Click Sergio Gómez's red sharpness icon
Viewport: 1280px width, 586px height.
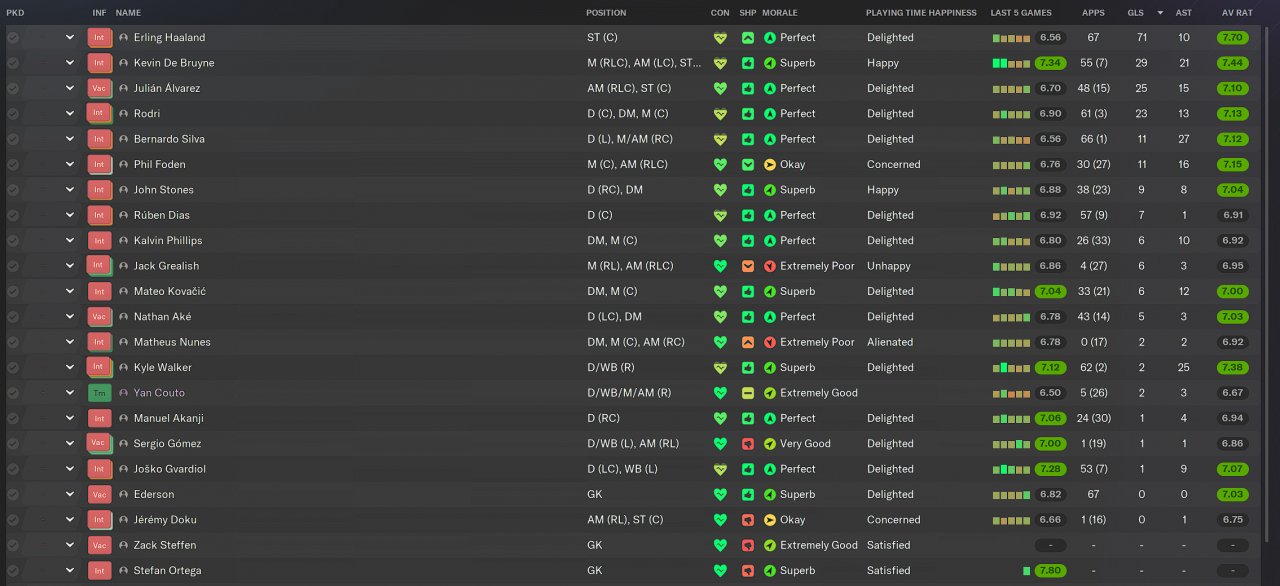click(748, 444)
